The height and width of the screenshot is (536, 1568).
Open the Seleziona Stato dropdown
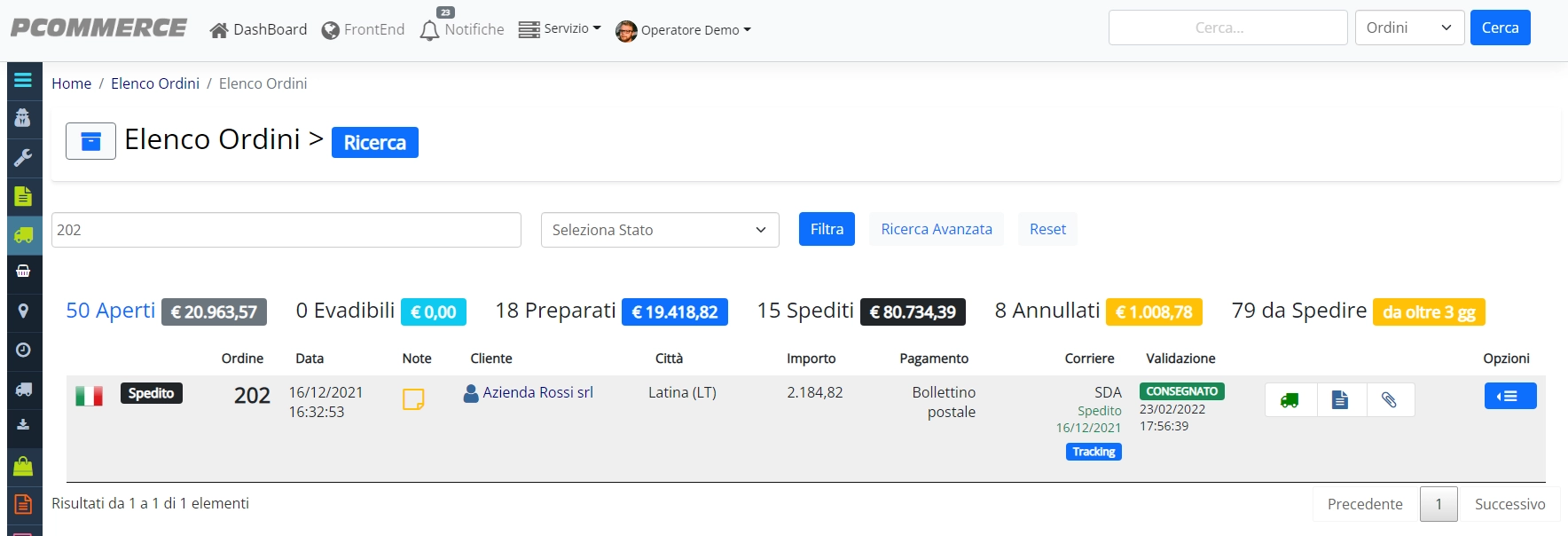(x=660, y=230)
